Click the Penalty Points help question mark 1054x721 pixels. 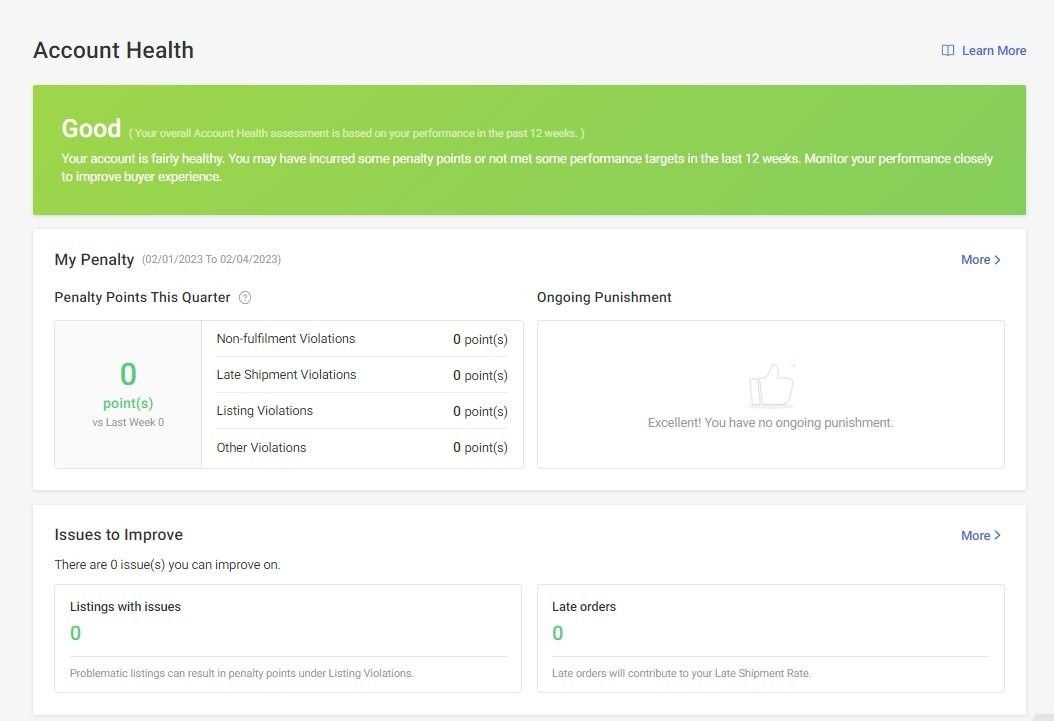point(245,298)
